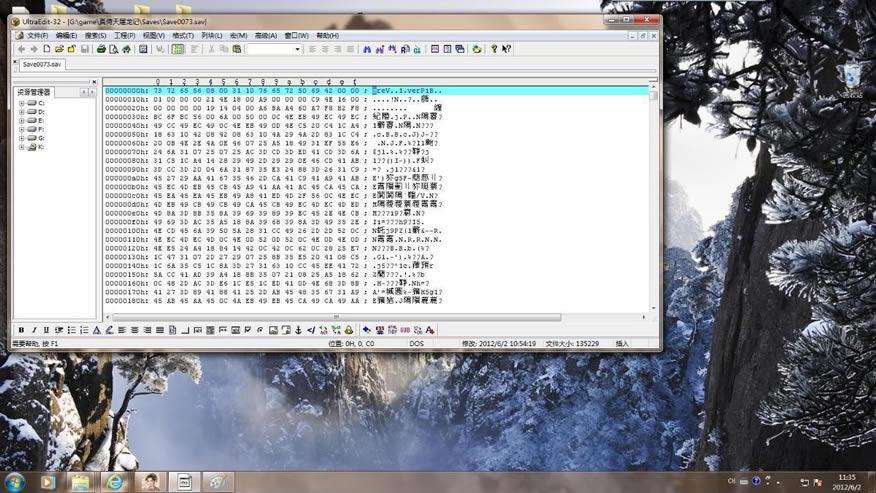Click the context help pointer icon
Viewport: 876px width, 493px height.
506,49
